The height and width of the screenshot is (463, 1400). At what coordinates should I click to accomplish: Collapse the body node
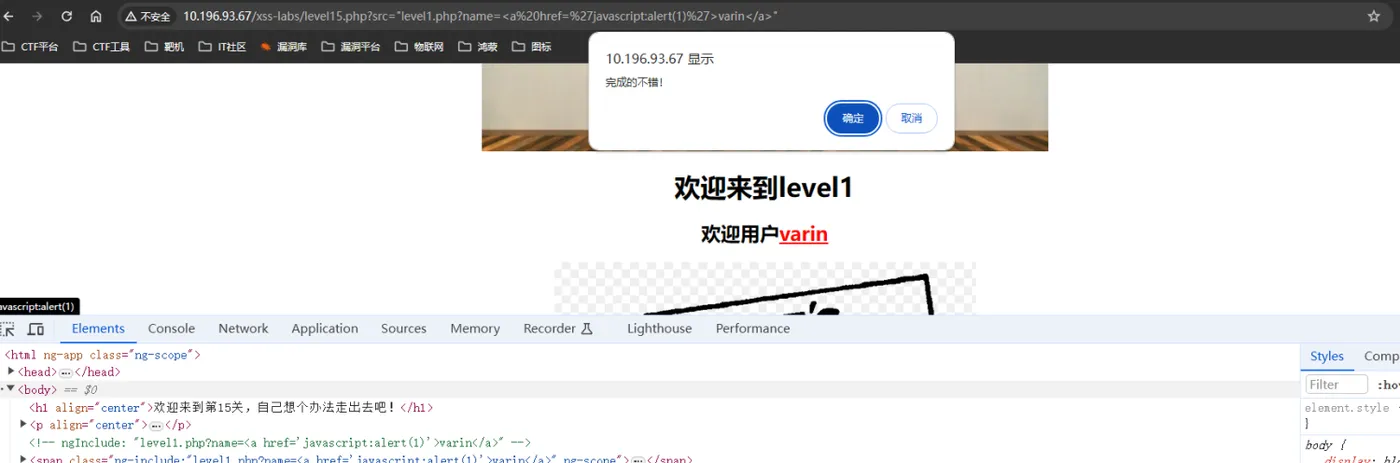12,389
